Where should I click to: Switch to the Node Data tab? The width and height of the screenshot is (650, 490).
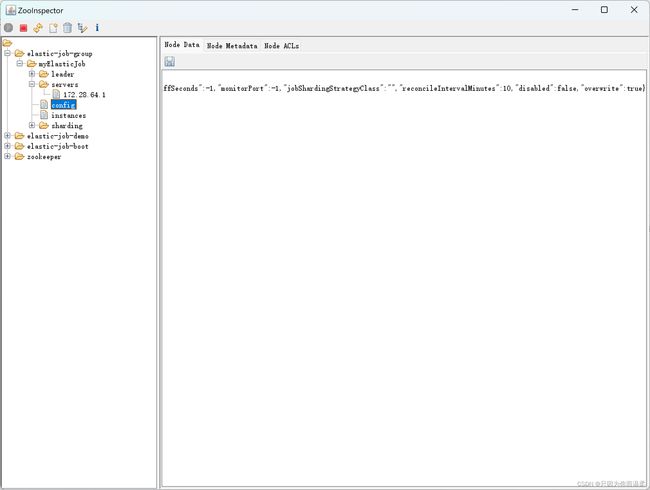tap(182, 45)
